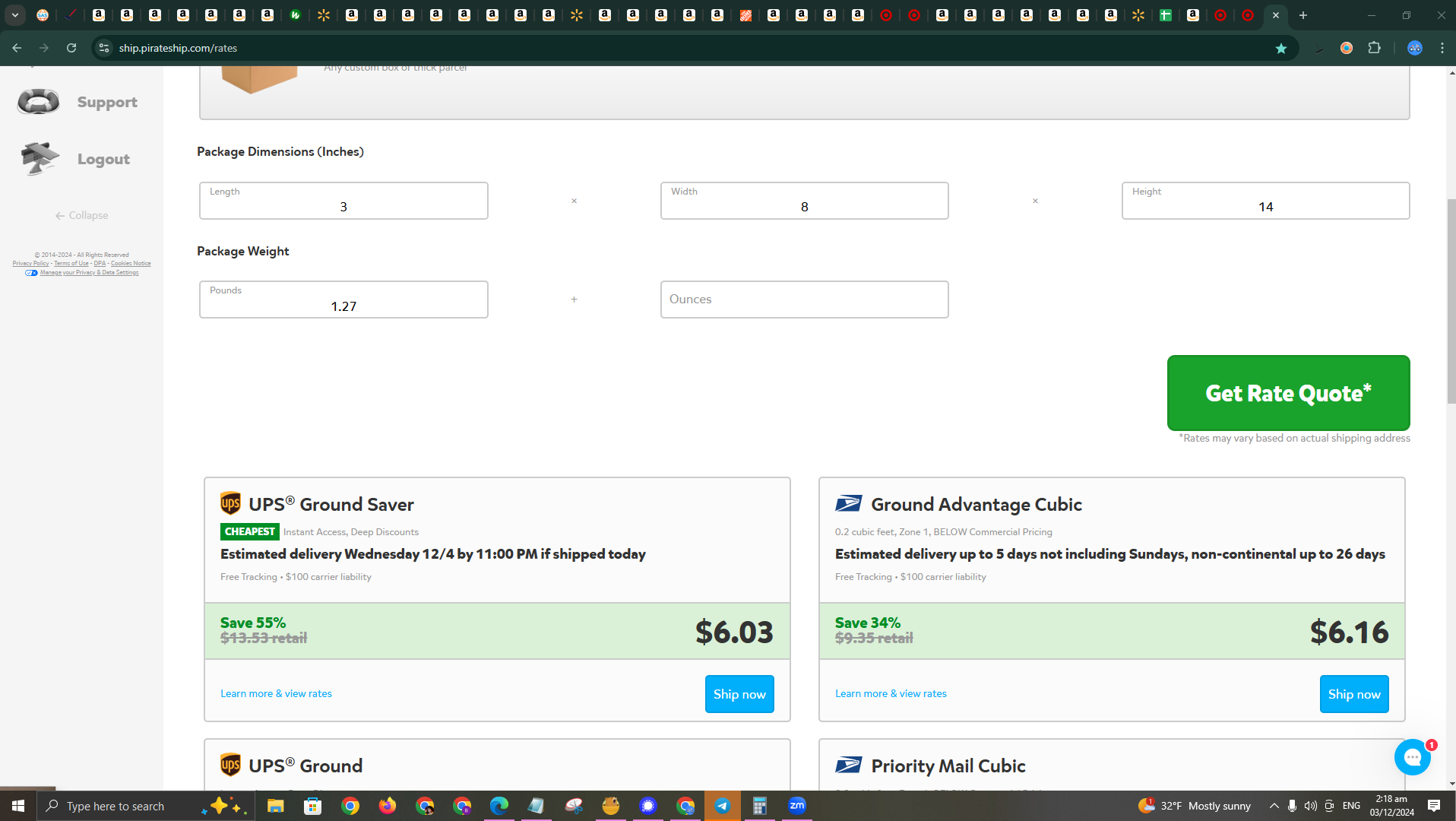Toggle the bookmark star for this page
1456x821 pixels.
pyautogui.click(x=1281, y=48)
